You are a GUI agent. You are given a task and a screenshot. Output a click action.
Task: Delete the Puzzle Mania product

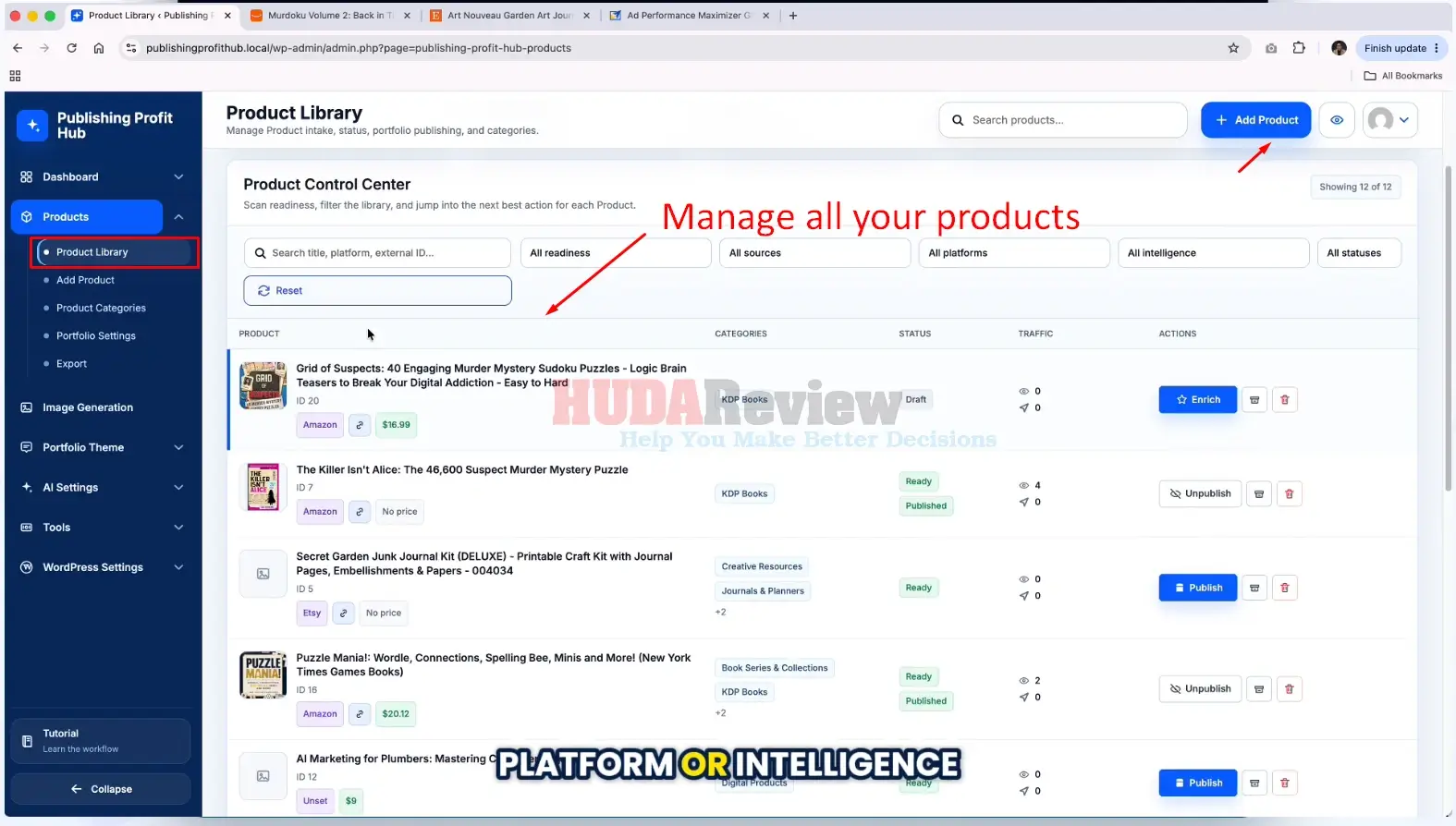click(1290, 689)
